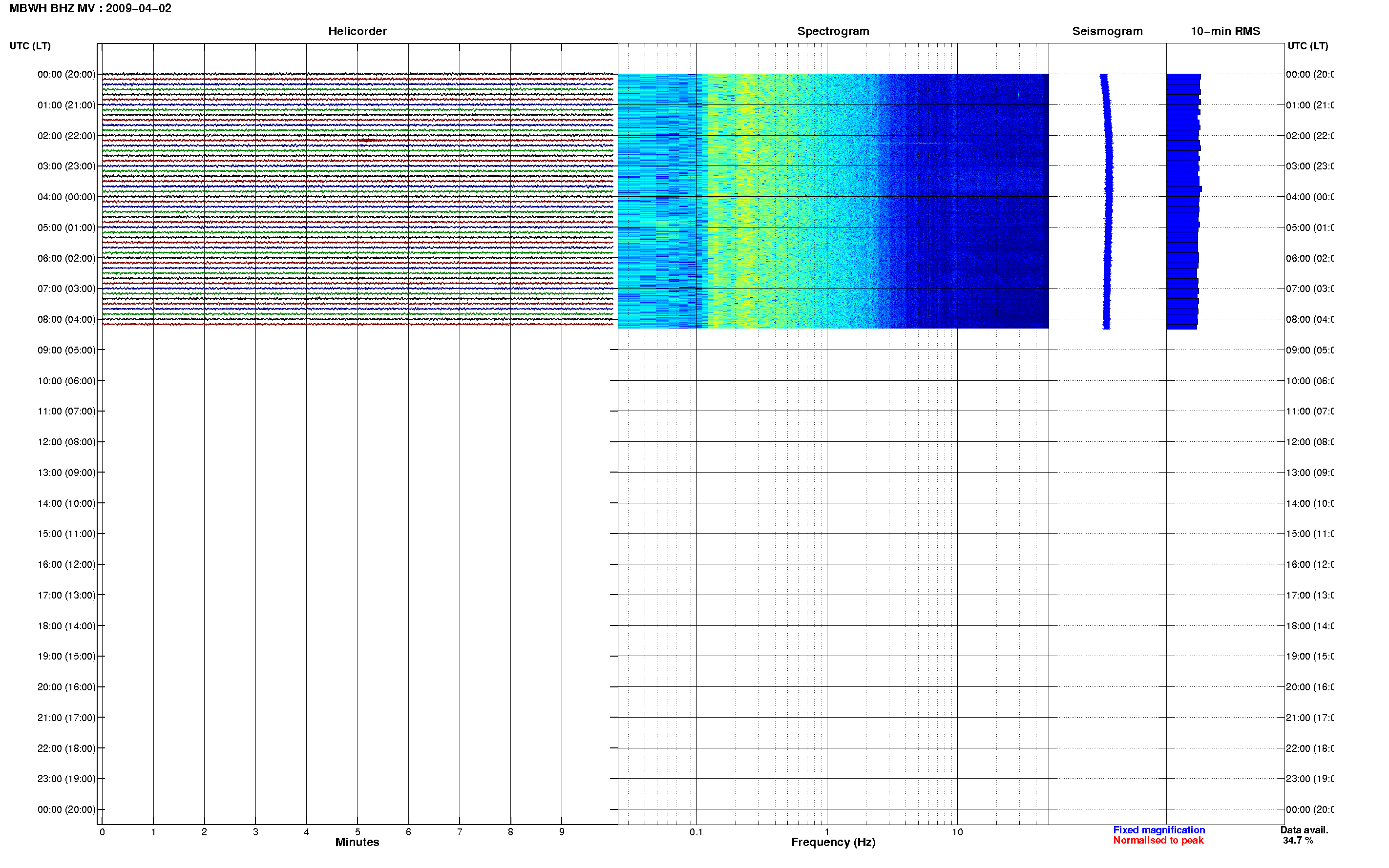Click the left 14:00 (10:00) time label
Image resolution: width=1389 pixels, height=868 pixels.
66,503
